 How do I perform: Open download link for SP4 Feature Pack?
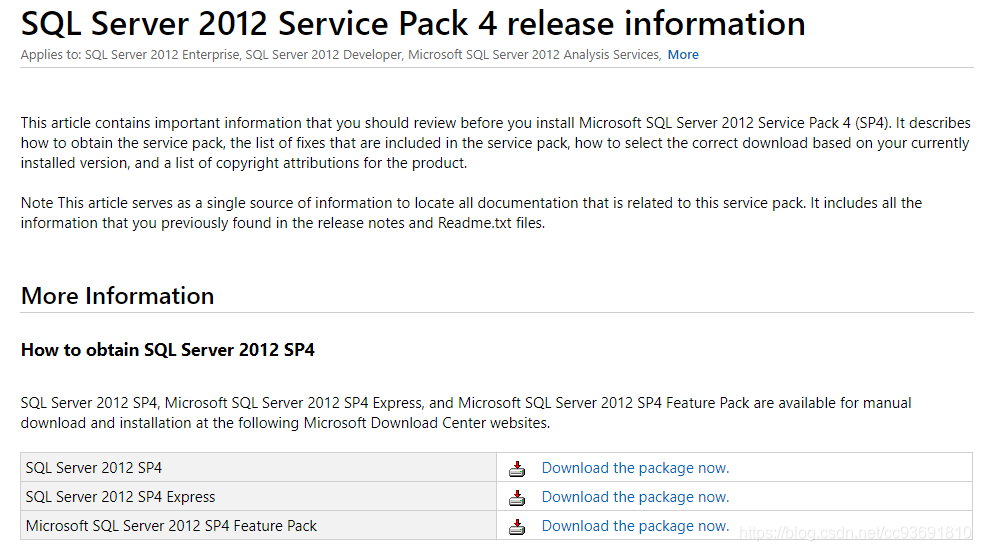pyautogui.click(x=635, y=526)
